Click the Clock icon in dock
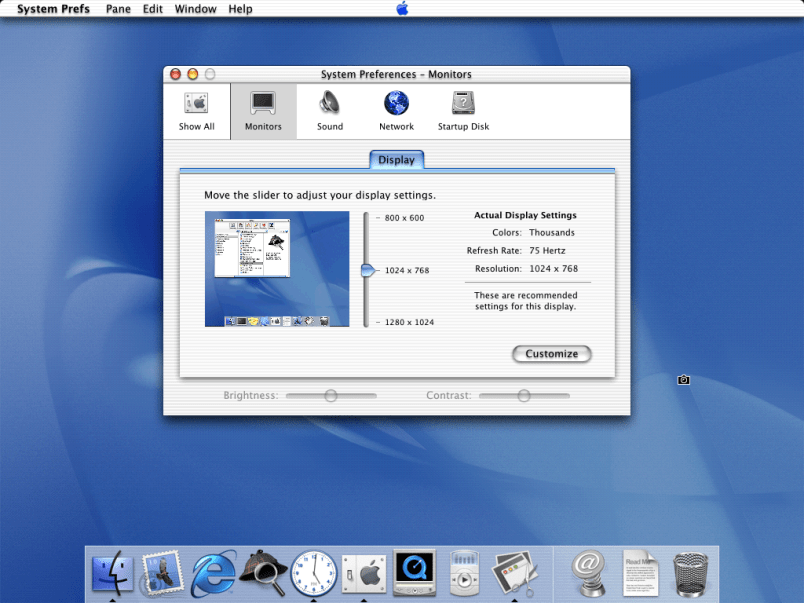This screenshot has height=603, width=804. click(x=313, y=573)
